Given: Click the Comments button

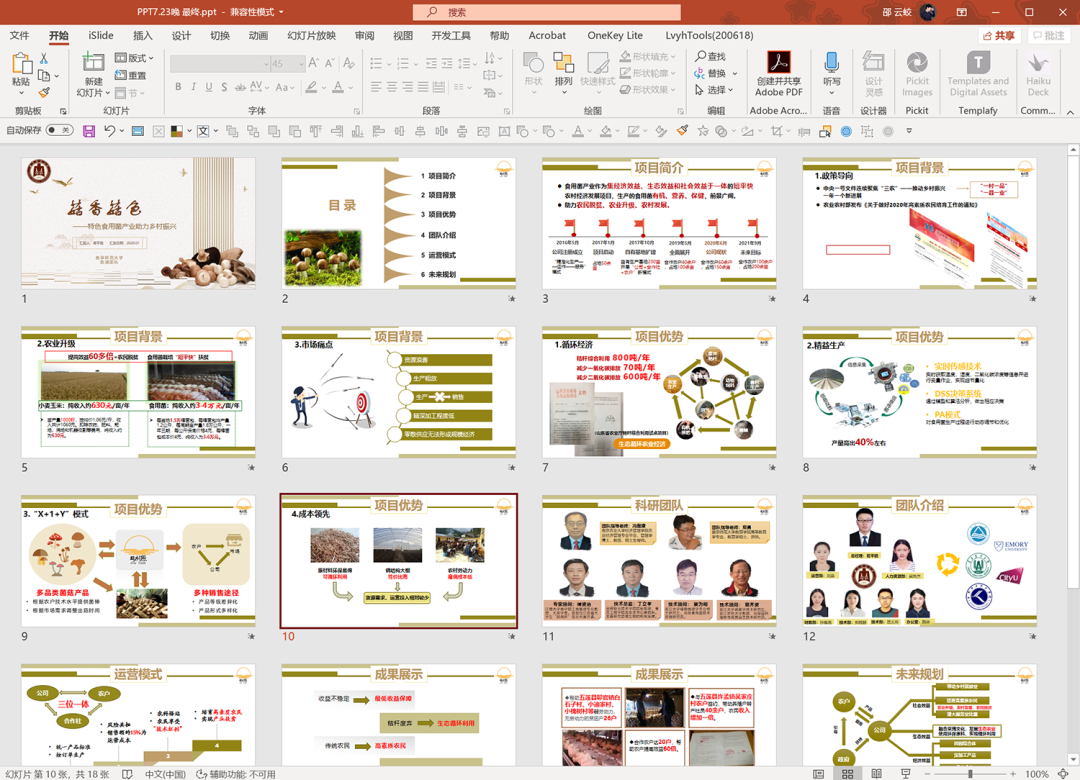Looking at the screenshot, I should point(1048,35).
